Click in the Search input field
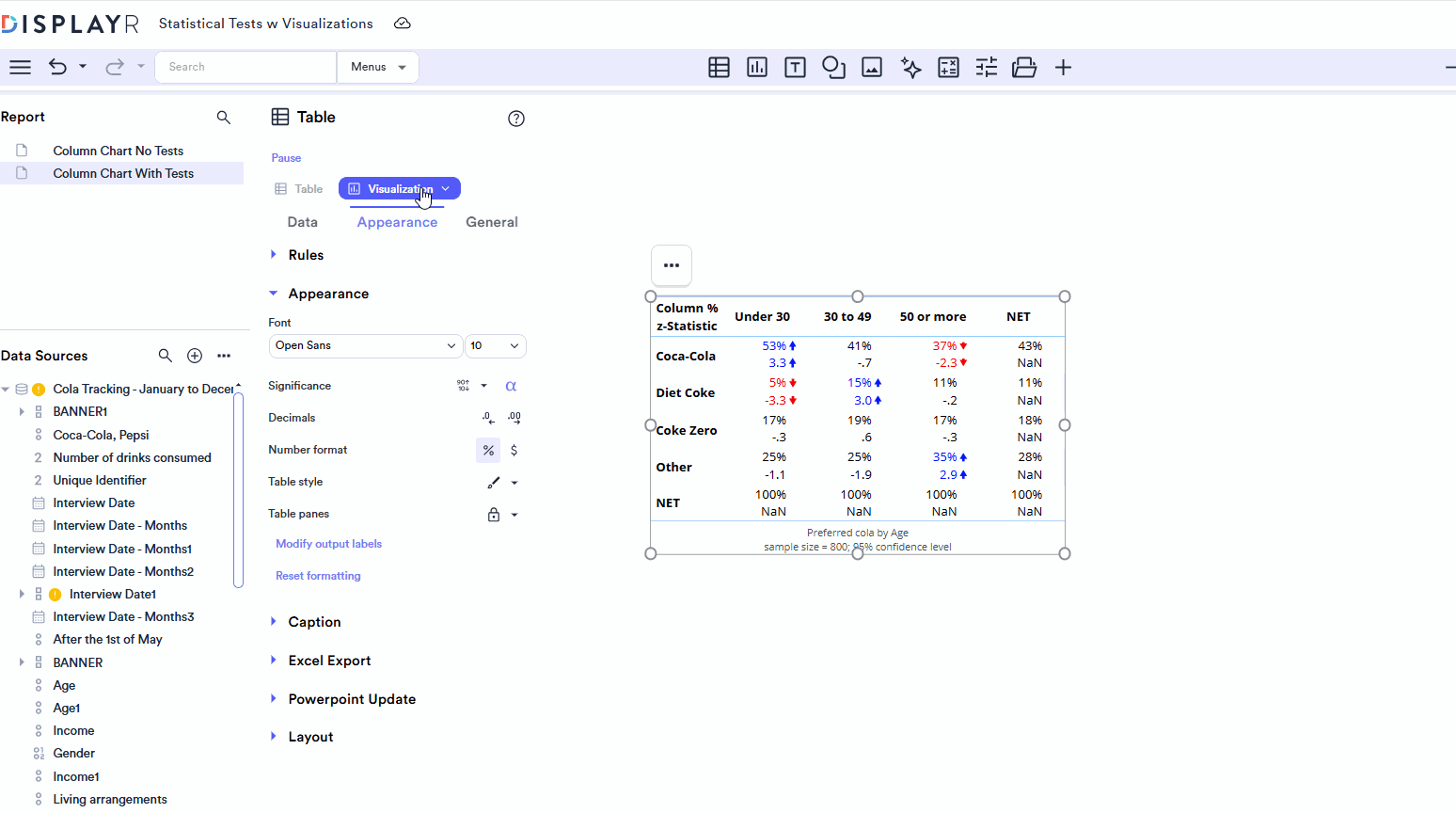 (246, 67)
